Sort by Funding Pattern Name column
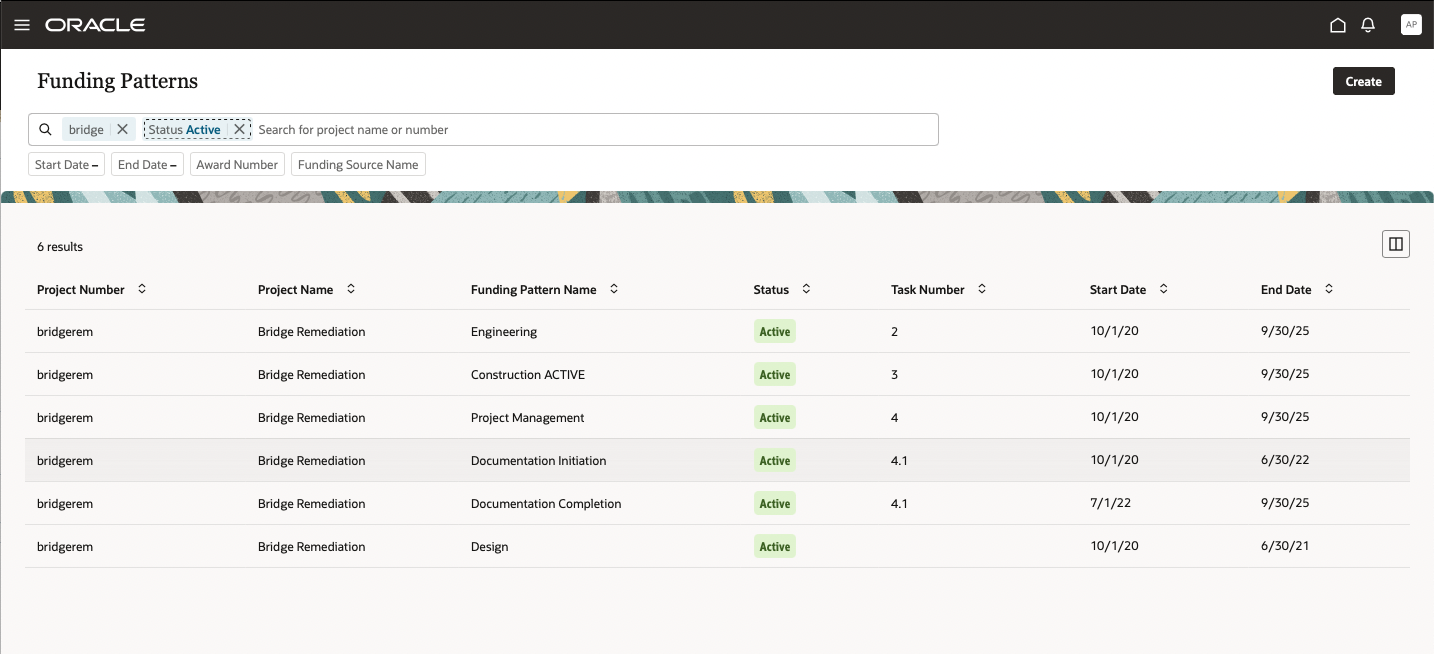 coord(614,288)
